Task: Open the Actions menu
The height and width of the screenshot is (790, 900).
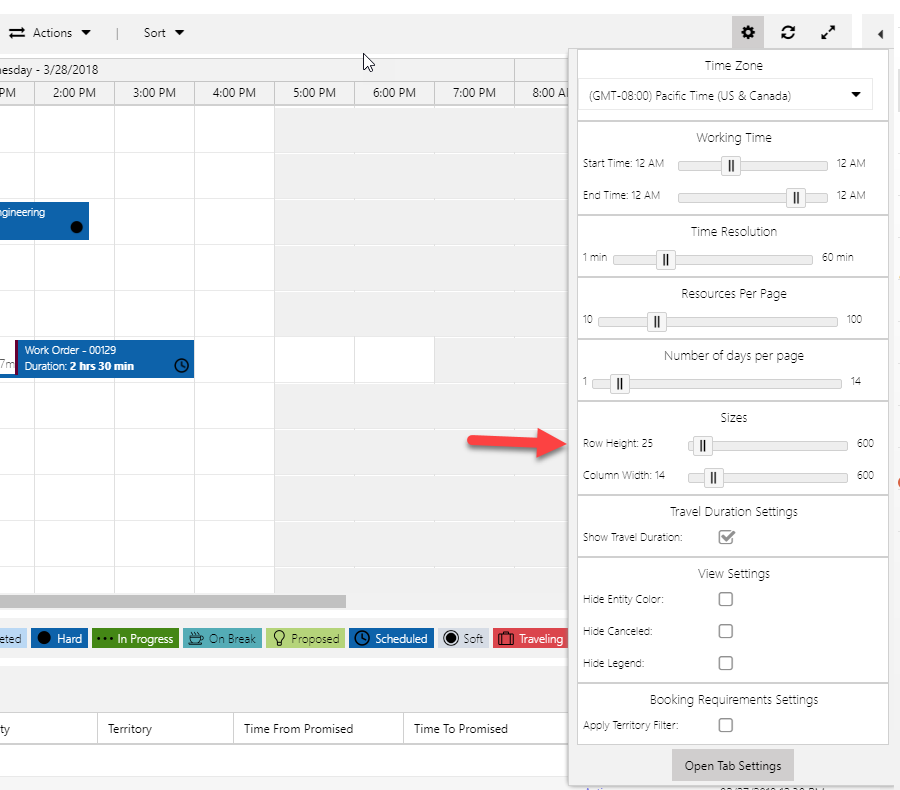Action: 52,32
